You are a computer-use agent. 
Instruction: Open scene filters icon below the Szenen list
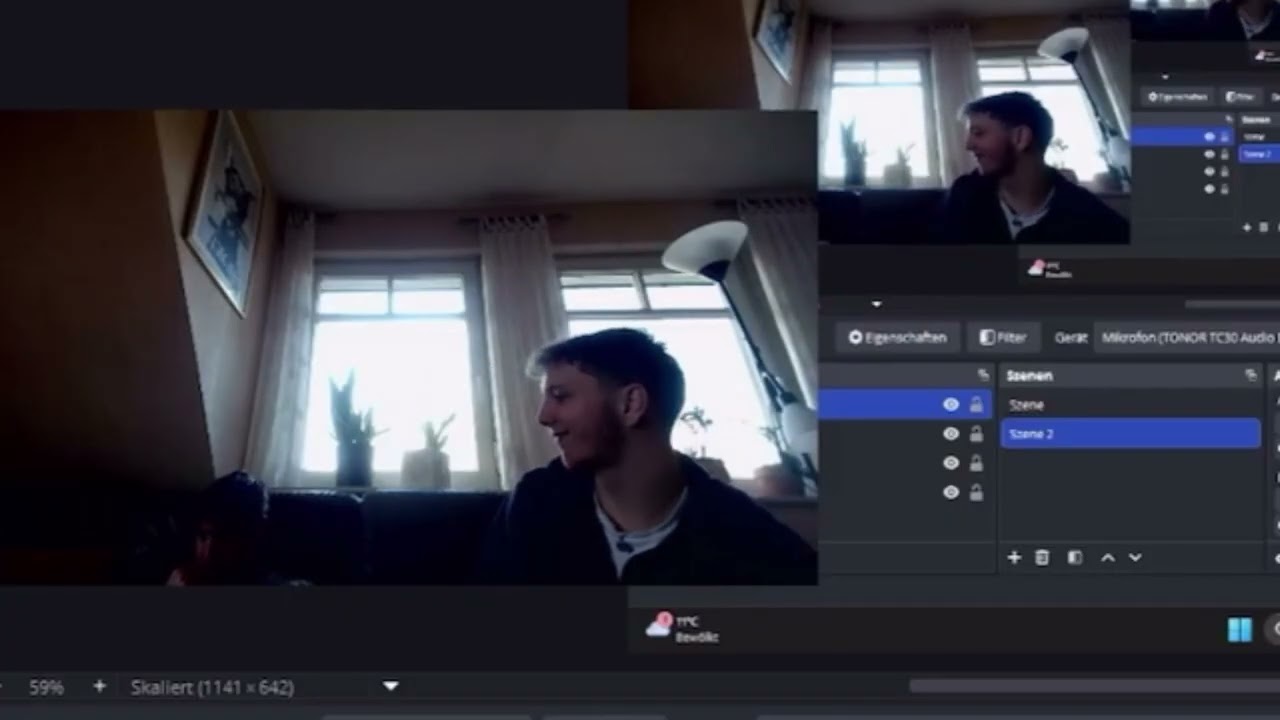click(x=1075, y=558)
